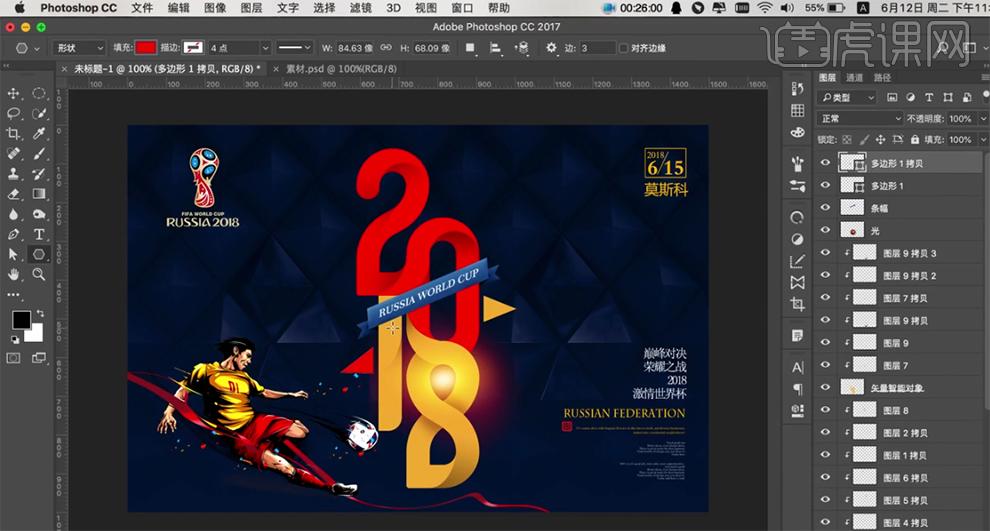Viewport: 990px width, 531px height.
Task: Select the Eraser tool
Action: pos(13,194)
